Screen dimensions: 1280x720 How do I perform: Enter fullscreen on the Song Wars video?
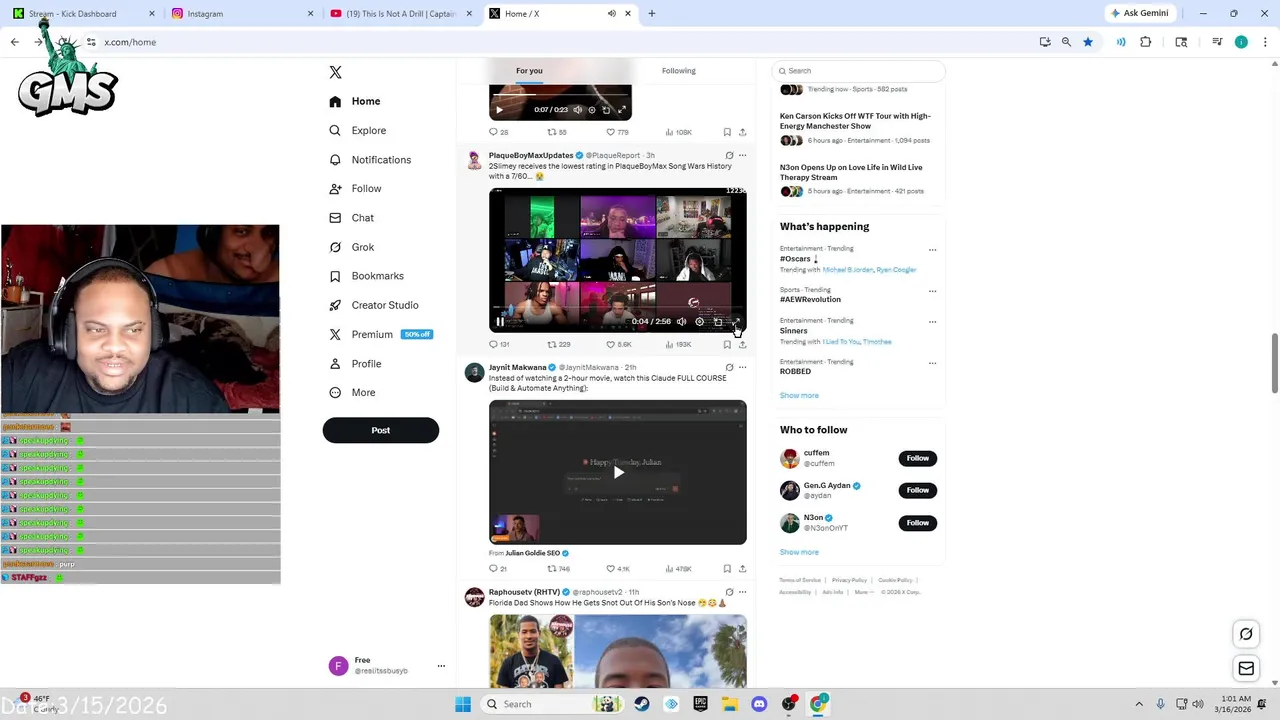[x=736, y=322]
